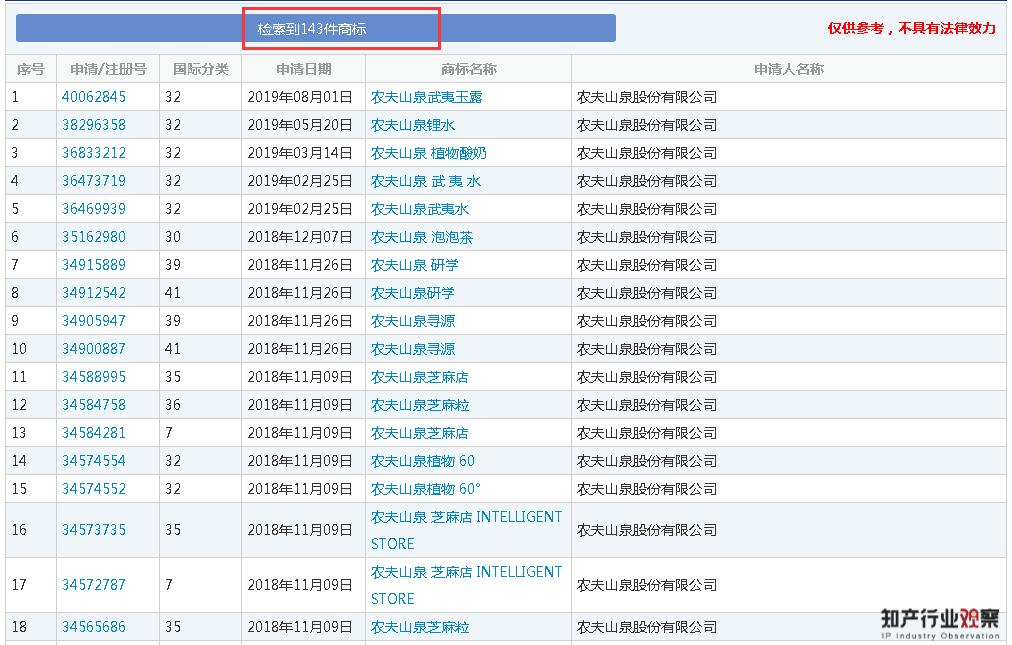Open INTELLIGENT STORE trademark in row 16
Viewport: 1012px width, 645px height.
tap(466, 530)
